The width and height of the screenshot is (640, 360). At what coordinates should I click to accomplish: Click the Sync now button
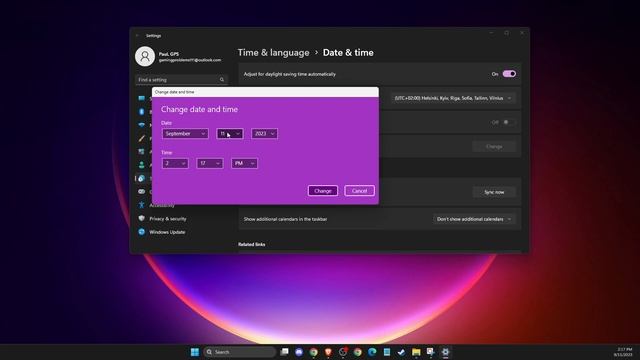[494, 192]
